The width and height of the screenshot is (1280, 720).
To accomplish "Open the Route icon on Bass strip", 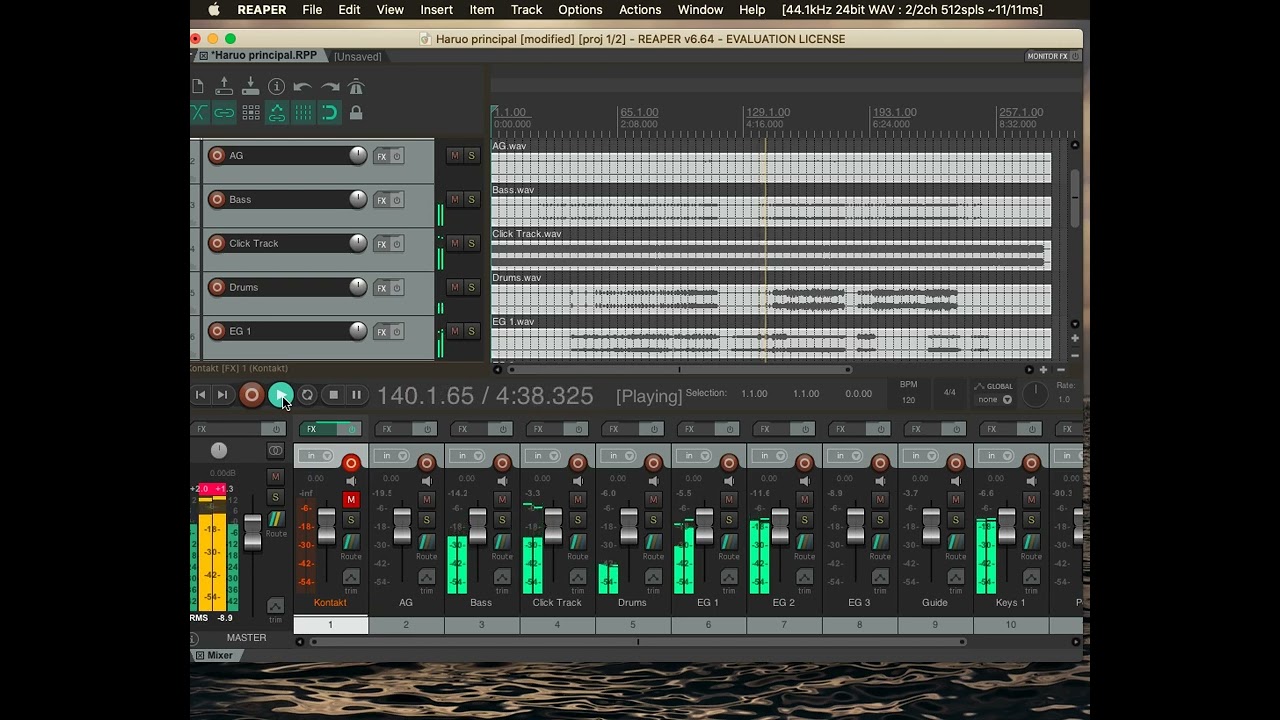I will (502, 541).
